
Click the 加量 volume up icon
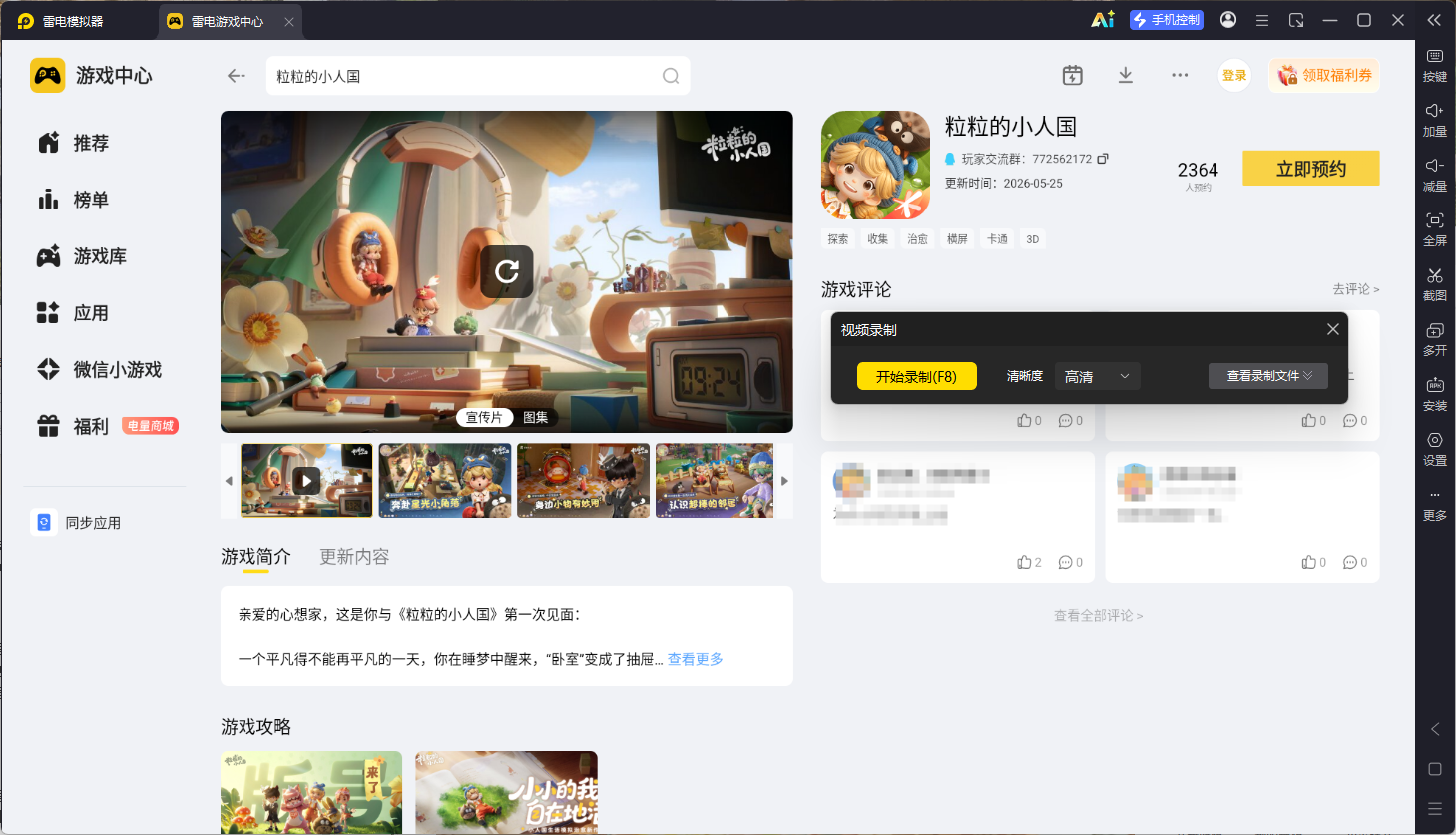click(1435, 120)
